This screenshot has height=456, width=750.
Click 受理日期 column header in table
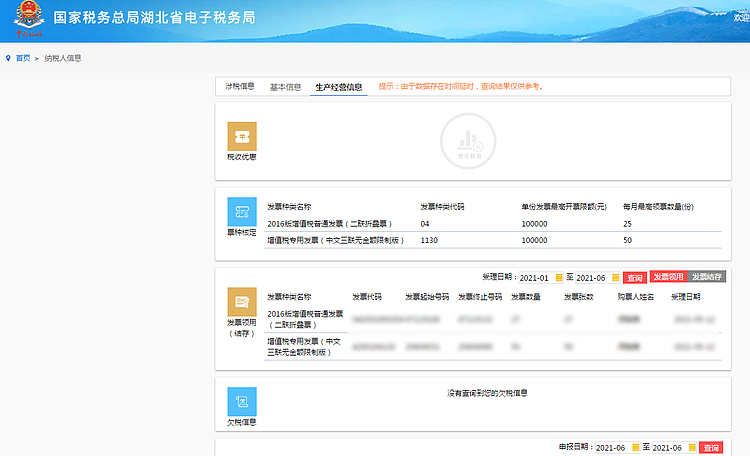coord(685,297)
